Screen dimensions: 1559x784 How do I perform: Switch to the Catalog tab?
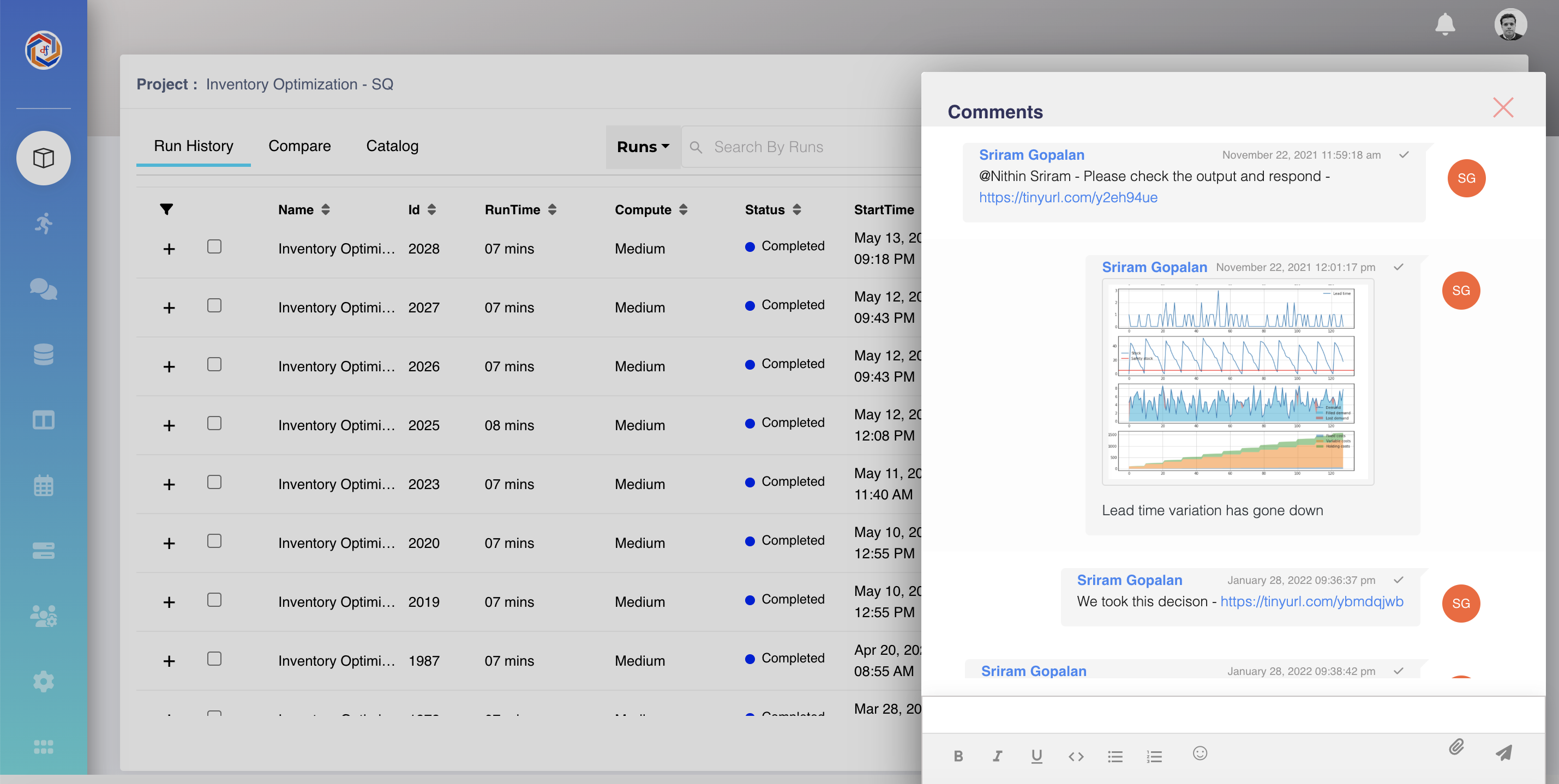point(392,146)
